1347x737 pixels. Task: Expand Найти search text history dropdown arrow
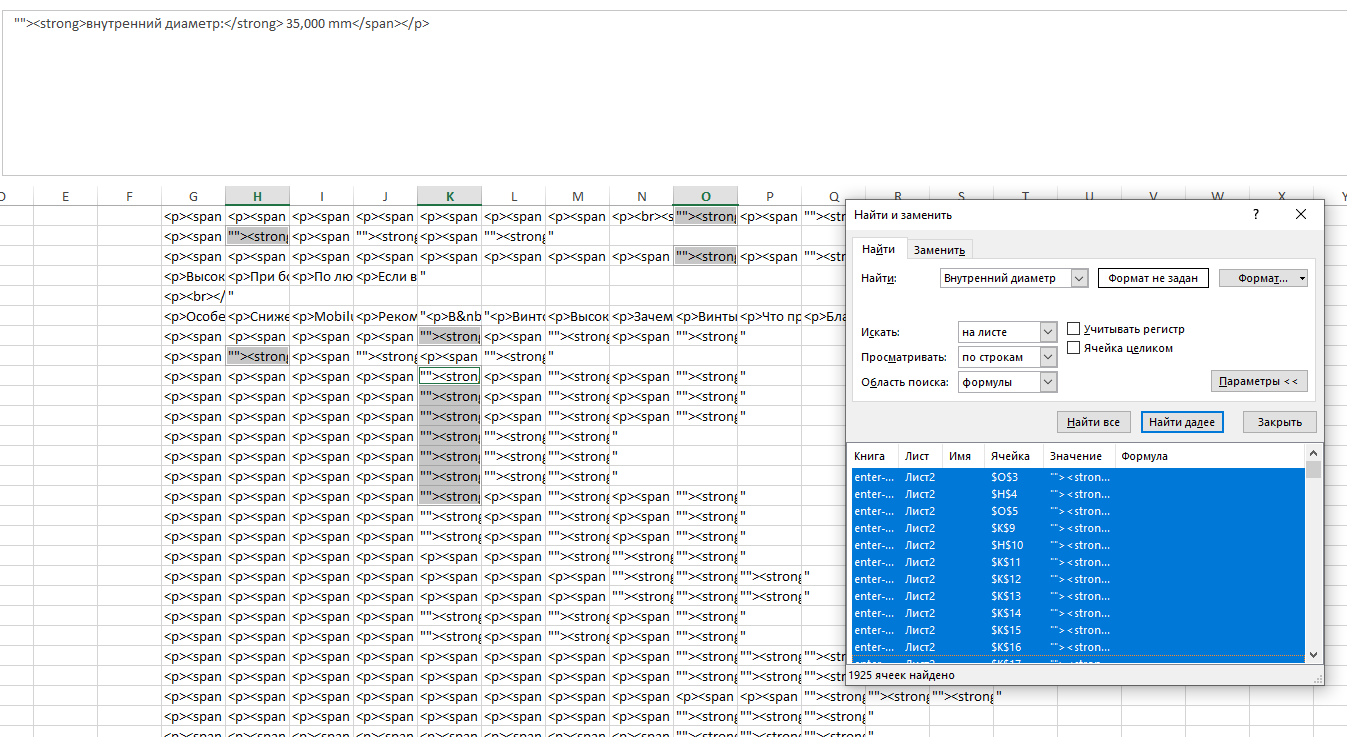(1079, 278)
